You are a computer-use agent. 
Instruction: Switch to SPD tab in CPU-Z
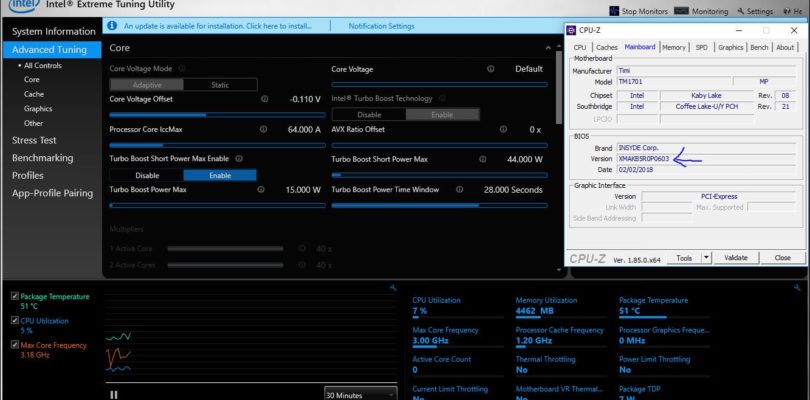[x=702, y=47]
